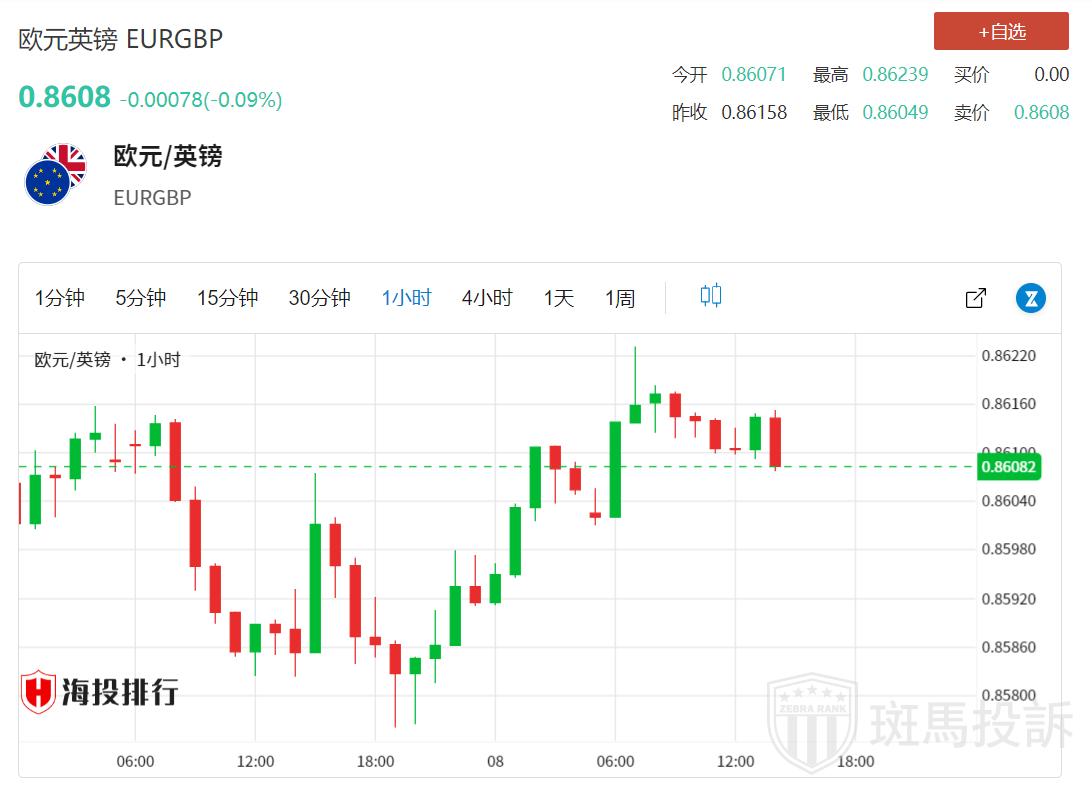
Task: Add EURGBP via +自选 button
Action: pyautogui.click(x=1001, y=32)
